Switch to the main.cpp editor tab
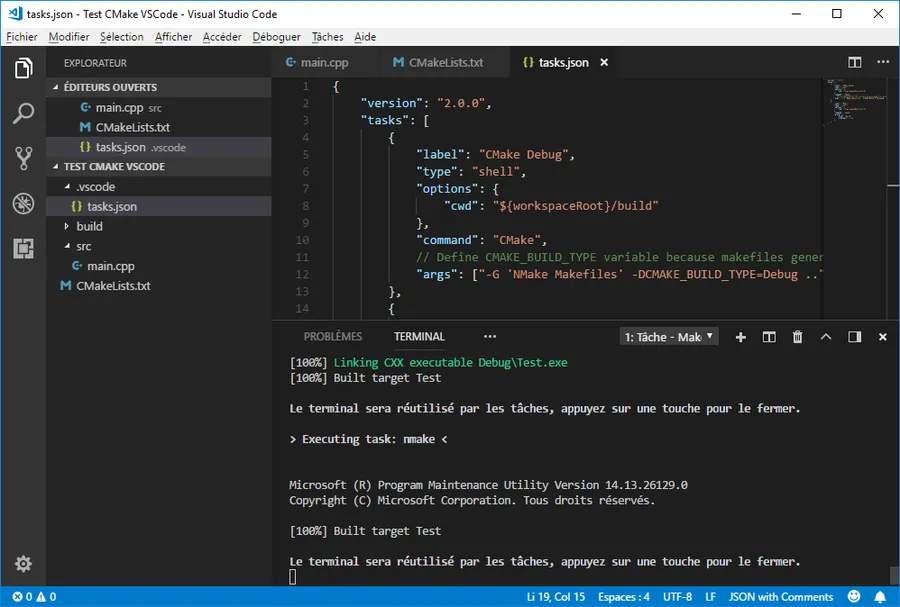 point(325,62)
